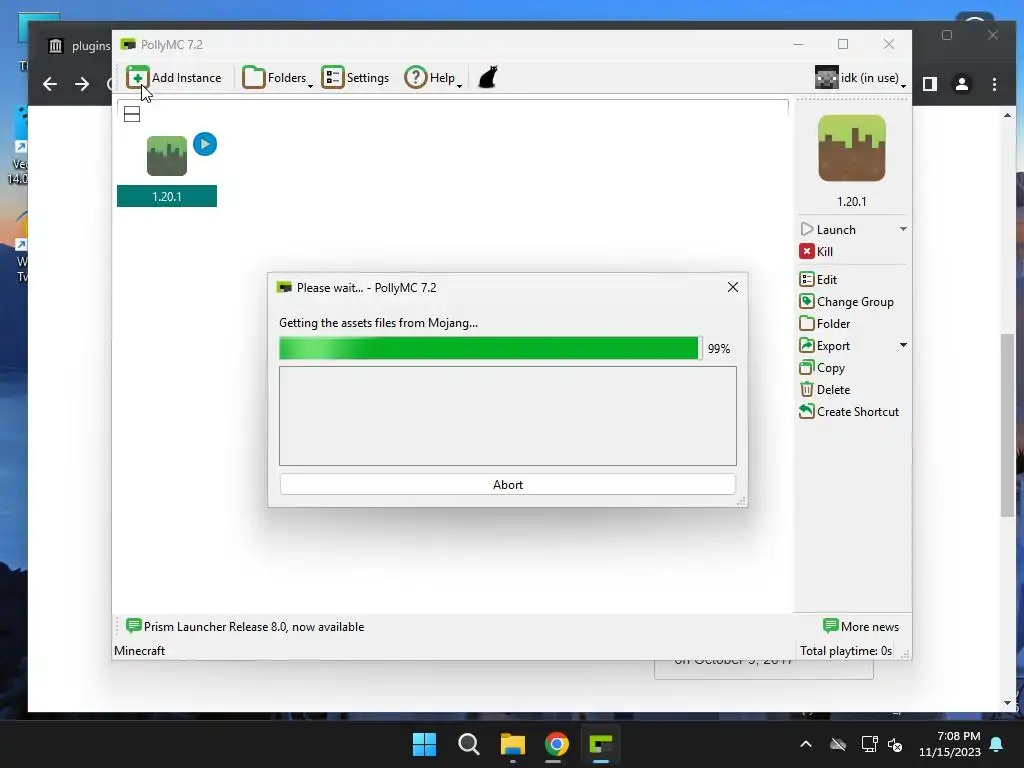Screen dimensions: 1024x768
Task: Click the browser page vertical scrollbar
Action: pos(1007,424)
